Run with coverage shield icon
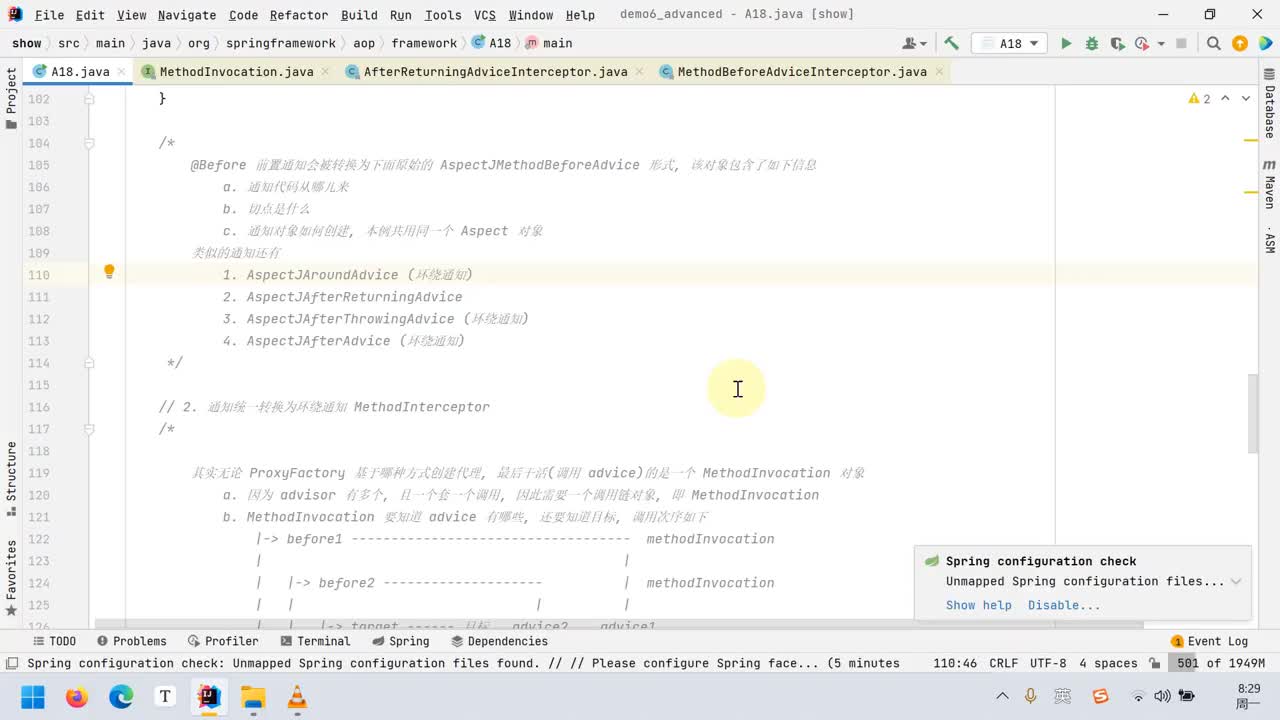This screenshot has width=1280, height=720. click(1116, 43)
